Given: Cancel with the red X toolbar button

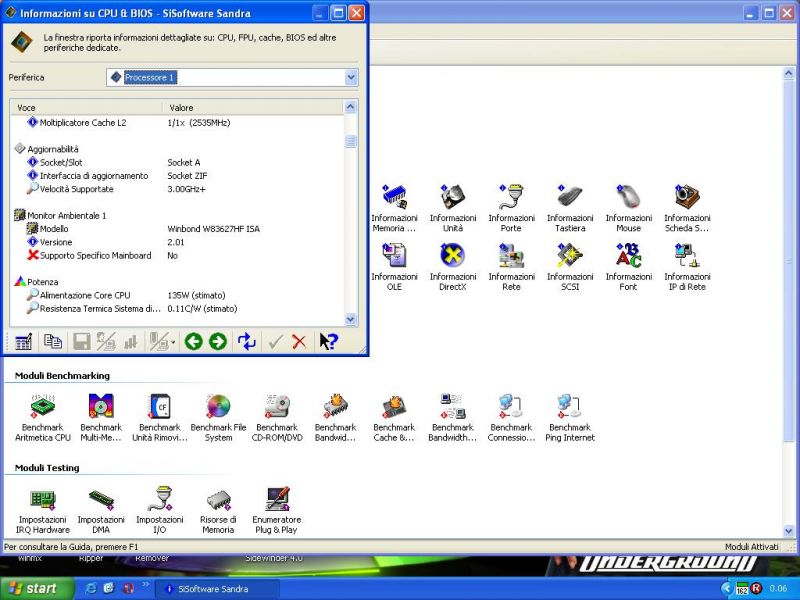Looking at the screenshot, I should (x=299, y=341).
